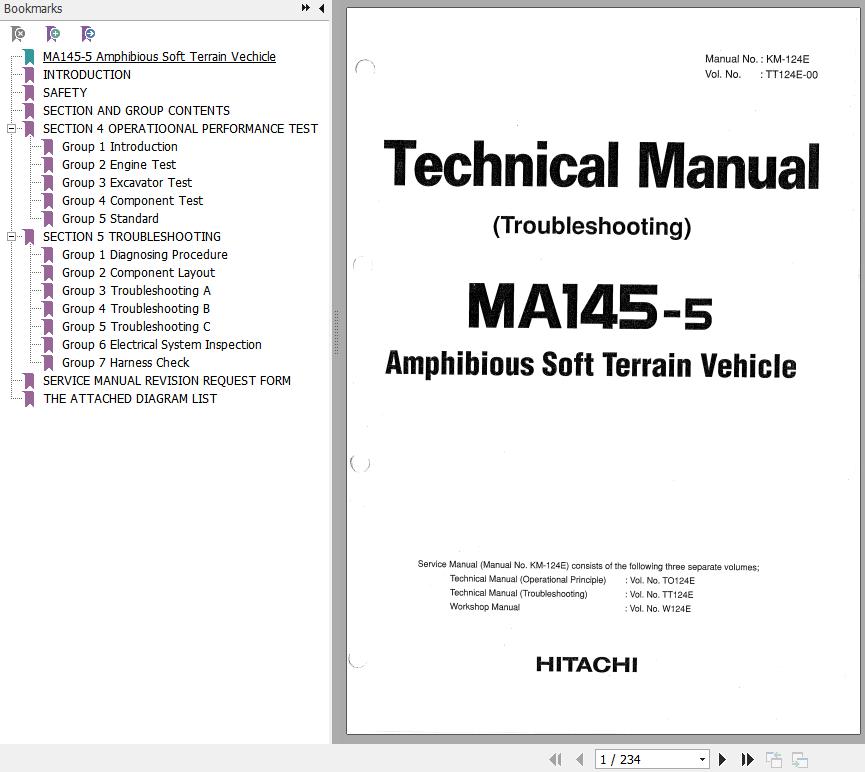Click the next view icon in status bar
The image size is (865, 772).
point(799,759)
